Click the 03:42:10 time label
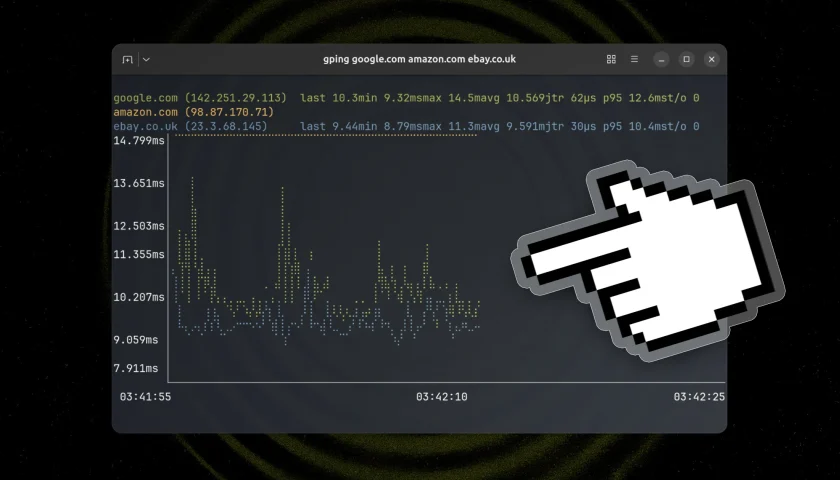 click(x=441, y=397)
